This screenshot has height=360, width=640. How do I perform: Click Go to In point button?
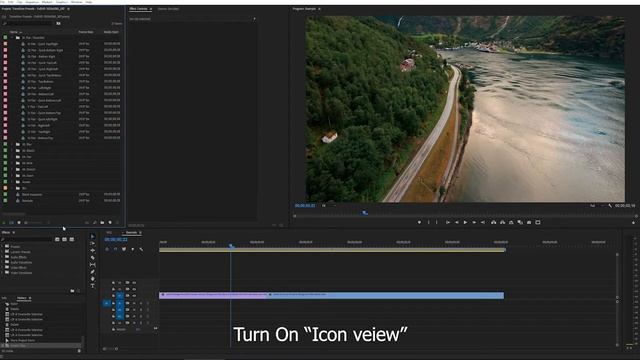click(x=448, y=222)
